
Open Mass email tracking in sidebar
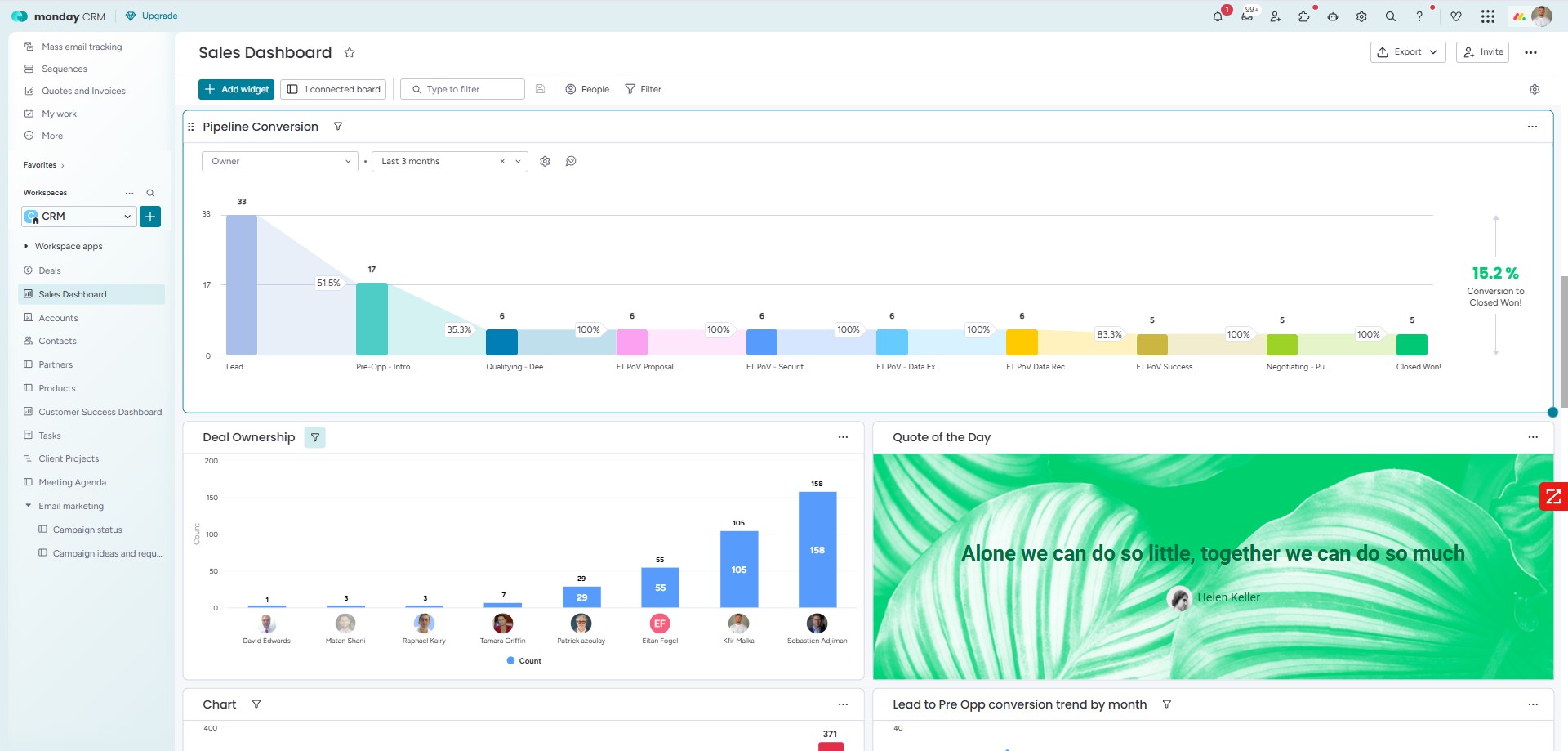(82, 47)
